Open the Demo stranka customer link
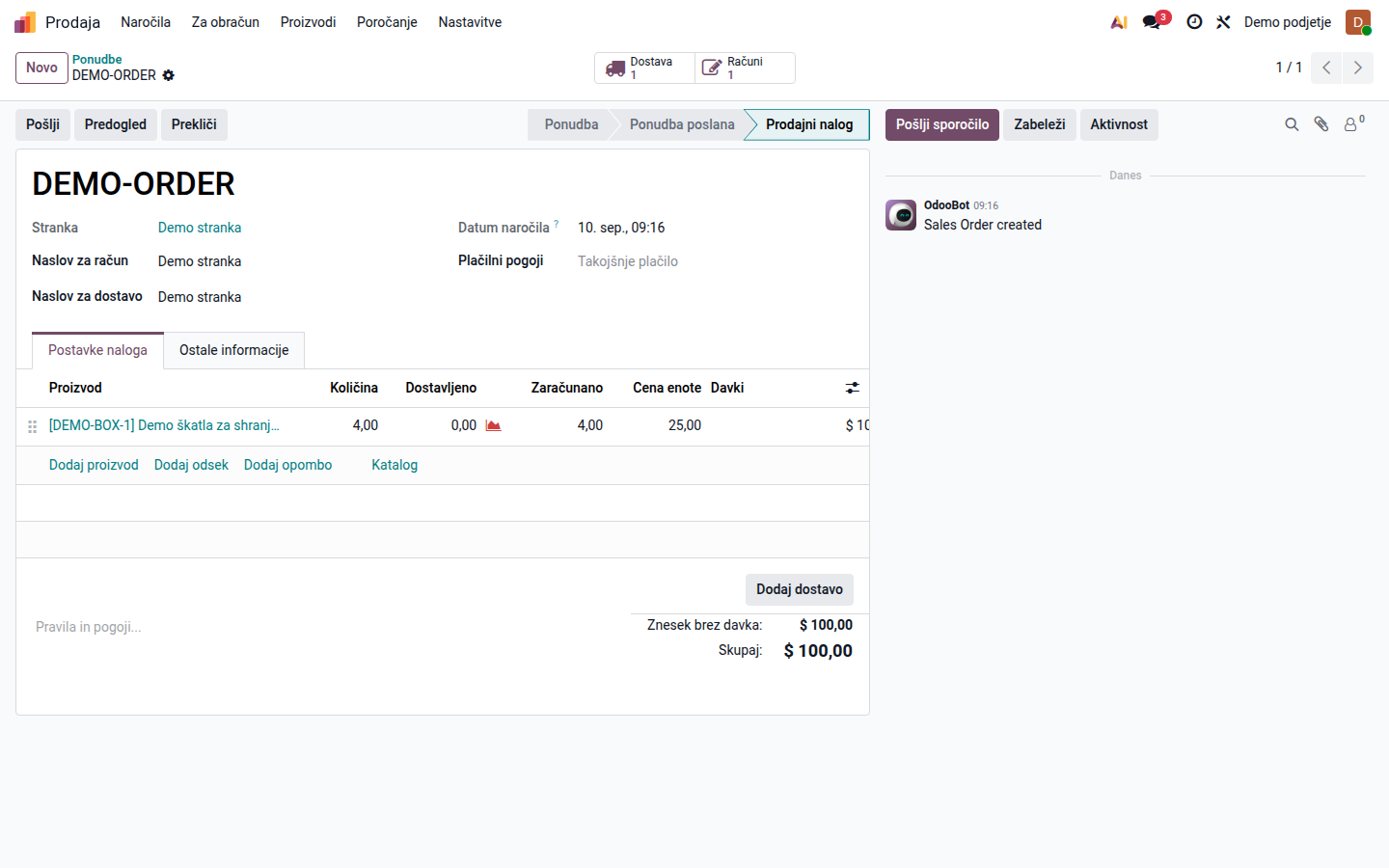The height and width of the screenshot is (868, 1389). pos(200,228)
